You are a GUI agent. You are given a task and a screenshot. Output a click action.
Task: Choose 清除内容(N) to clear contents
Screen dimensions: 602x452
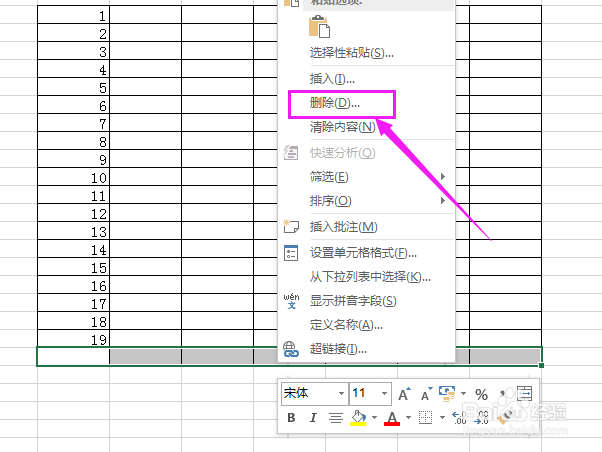point(342,127)
